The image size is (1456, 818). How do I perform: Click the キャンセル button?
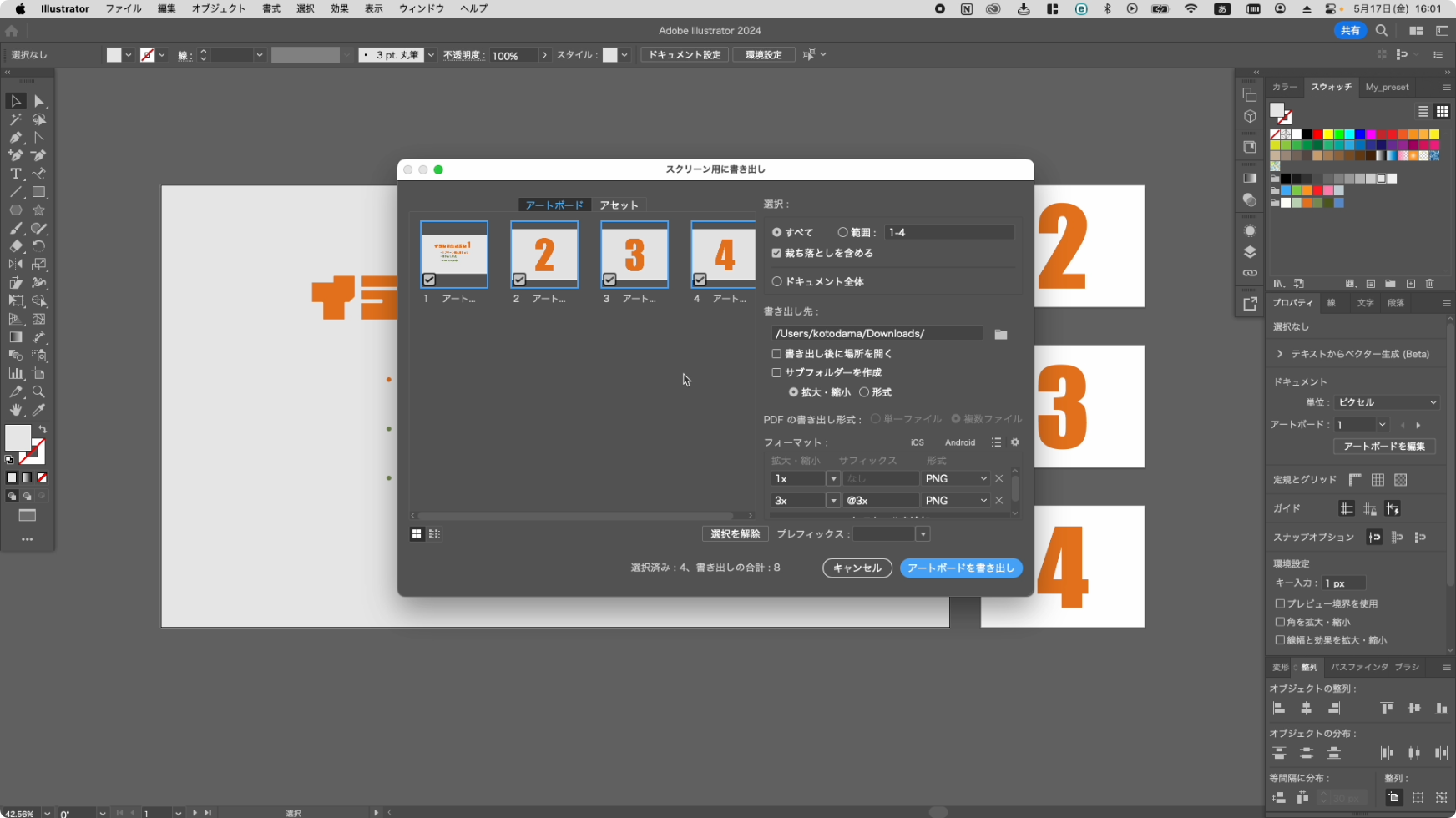(857, 568)
